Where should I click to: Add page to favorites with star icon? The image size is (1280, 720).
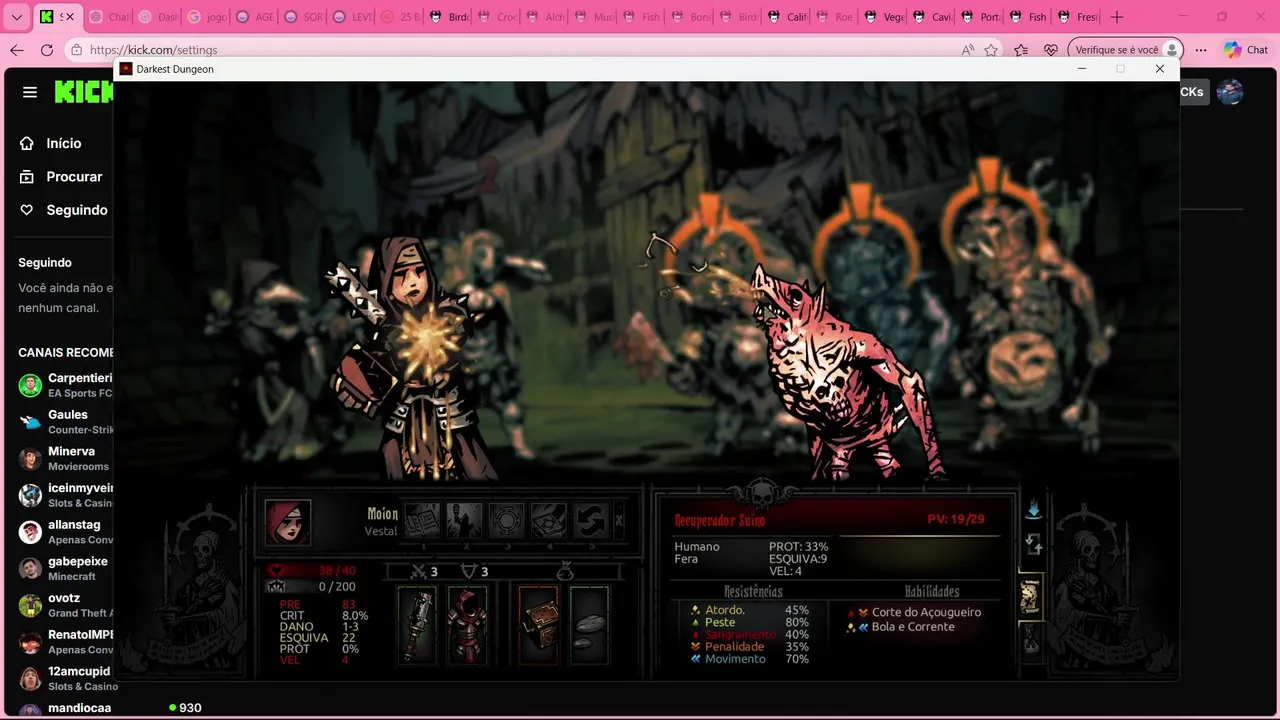click(991, 50)
